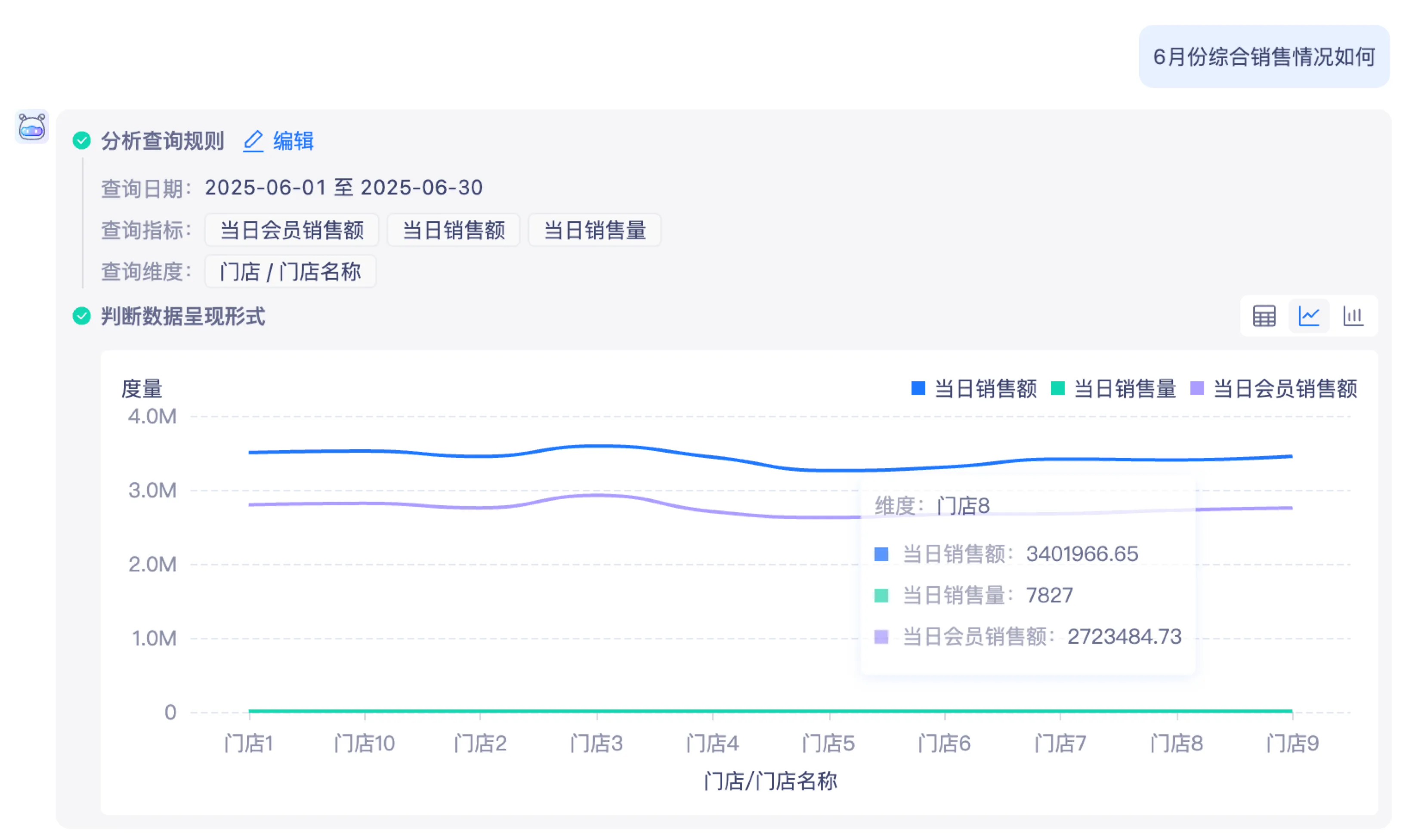Toggle 当日会员销售额 series in chart legend
The width and height of the screenshot is (1403, 840).
[x=1285, y=389]
